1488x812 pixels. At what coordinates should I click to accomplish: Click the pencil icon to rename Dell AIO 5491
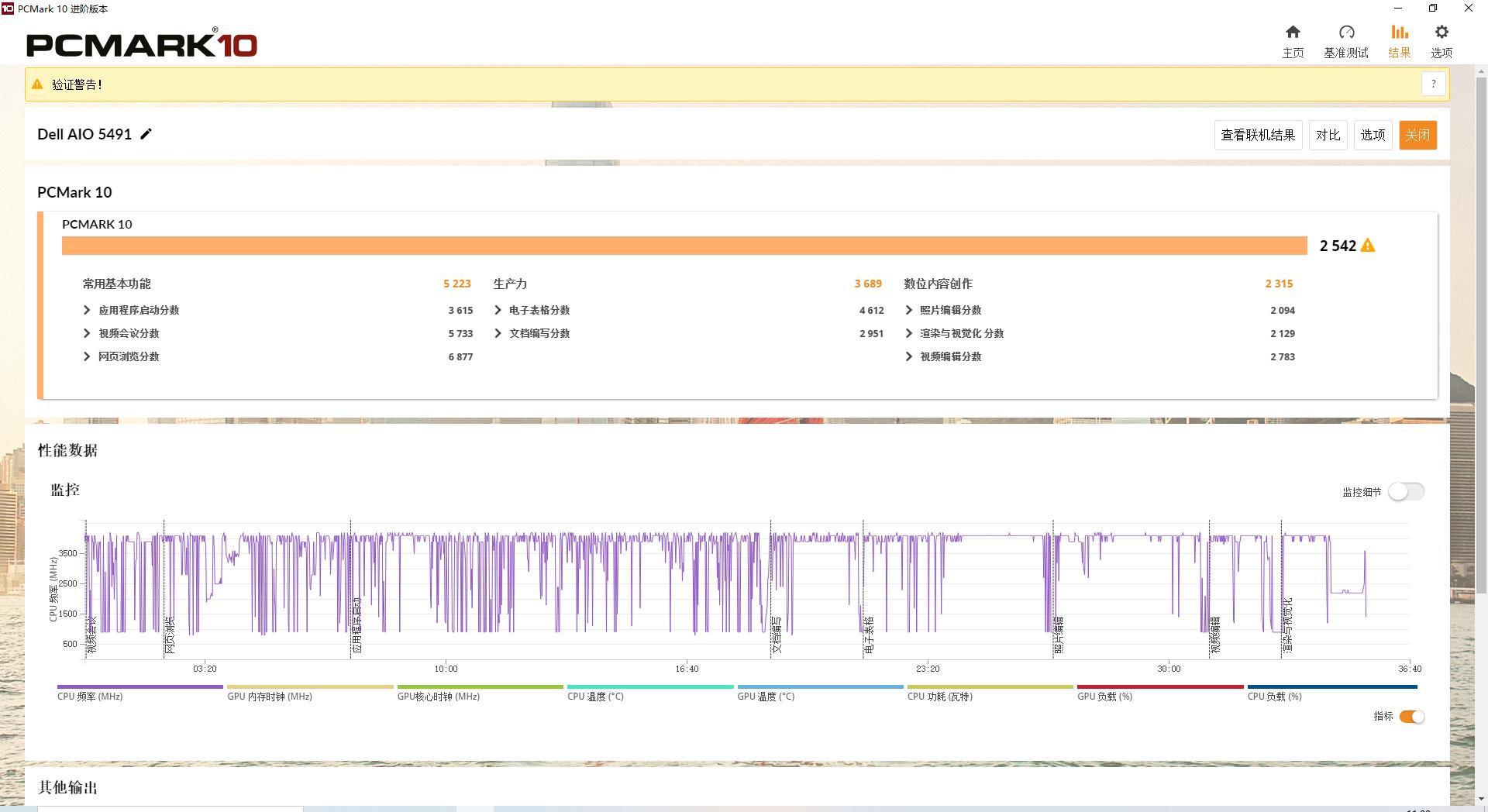[x=146, y=134]
